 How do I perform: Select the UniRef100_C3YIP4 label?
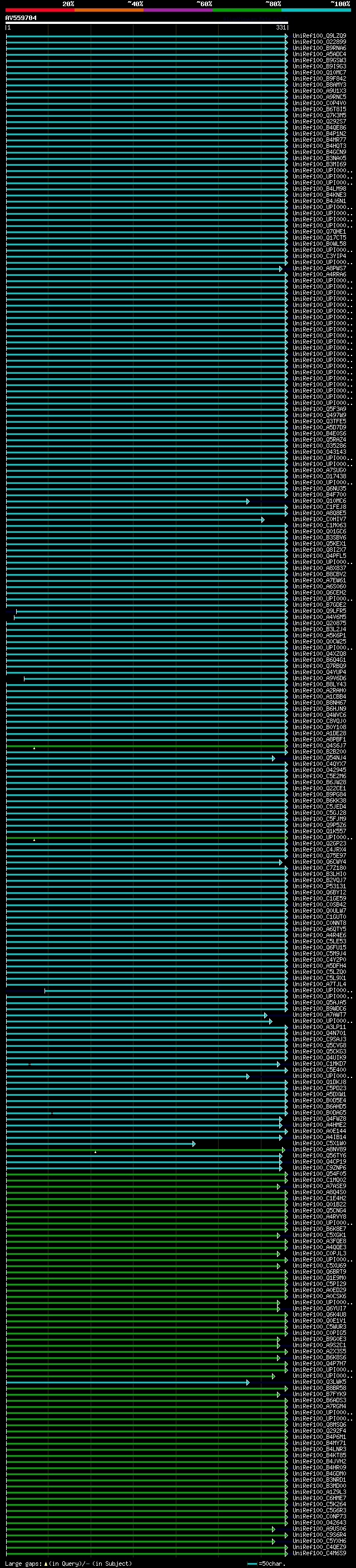(319, 256)
